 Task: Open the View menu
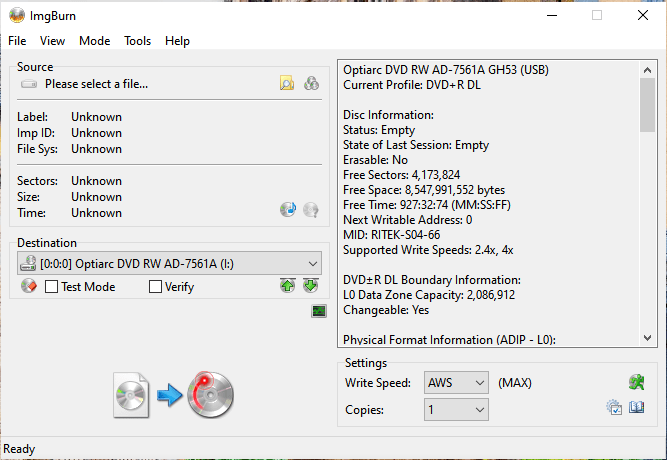[x=52, y=41]
